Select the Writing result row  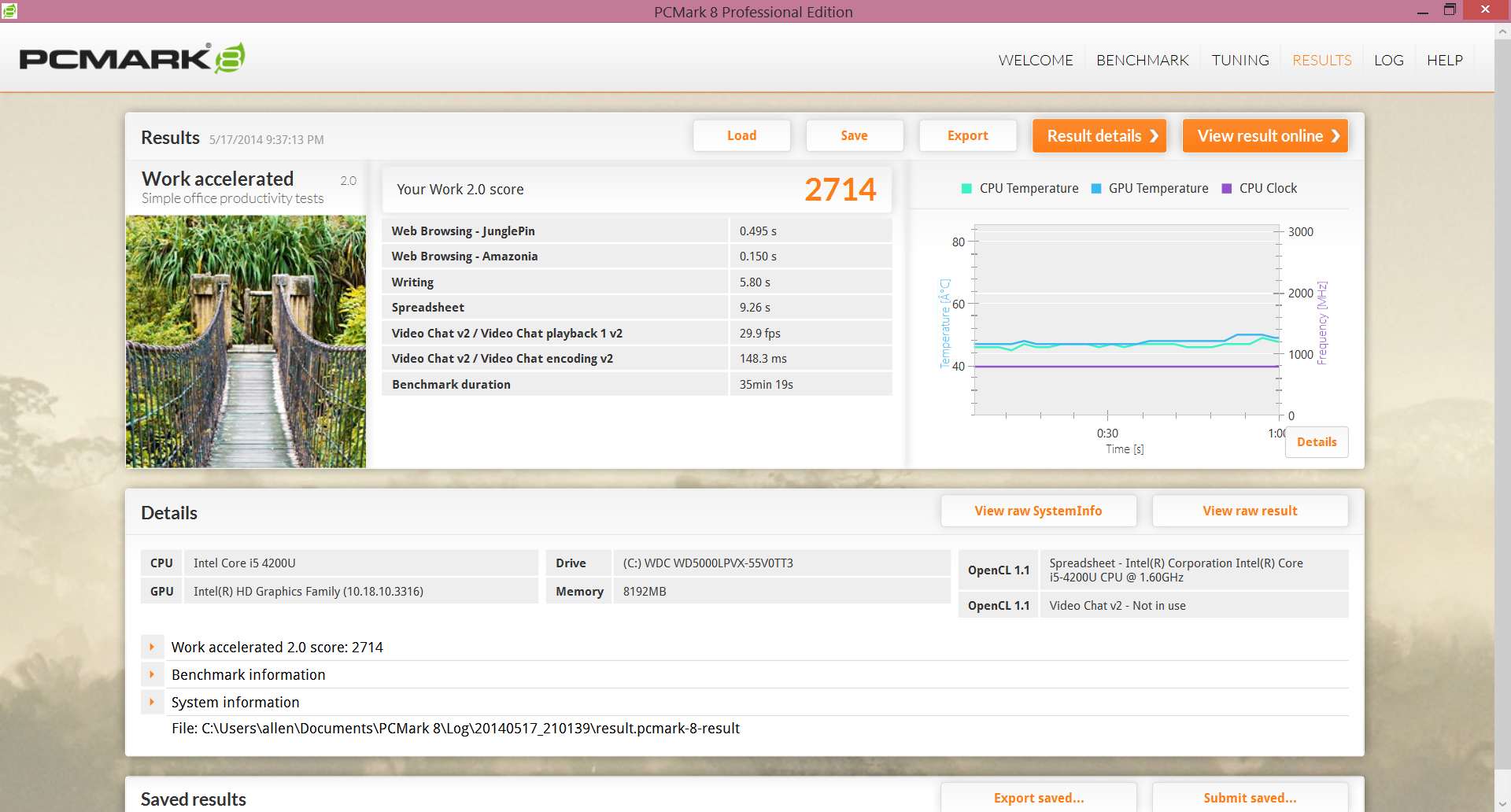pyautogui.click(x=637, y=282)
